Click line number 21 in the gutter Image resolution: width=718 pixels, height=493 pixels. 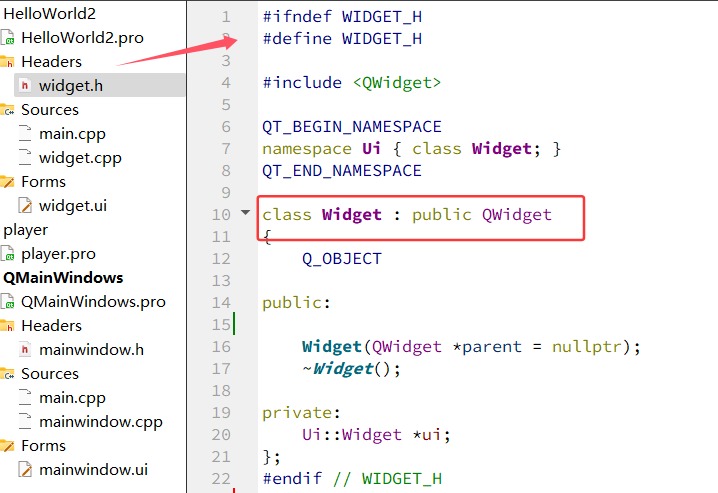pyautogui.click(x=221, y=456)
